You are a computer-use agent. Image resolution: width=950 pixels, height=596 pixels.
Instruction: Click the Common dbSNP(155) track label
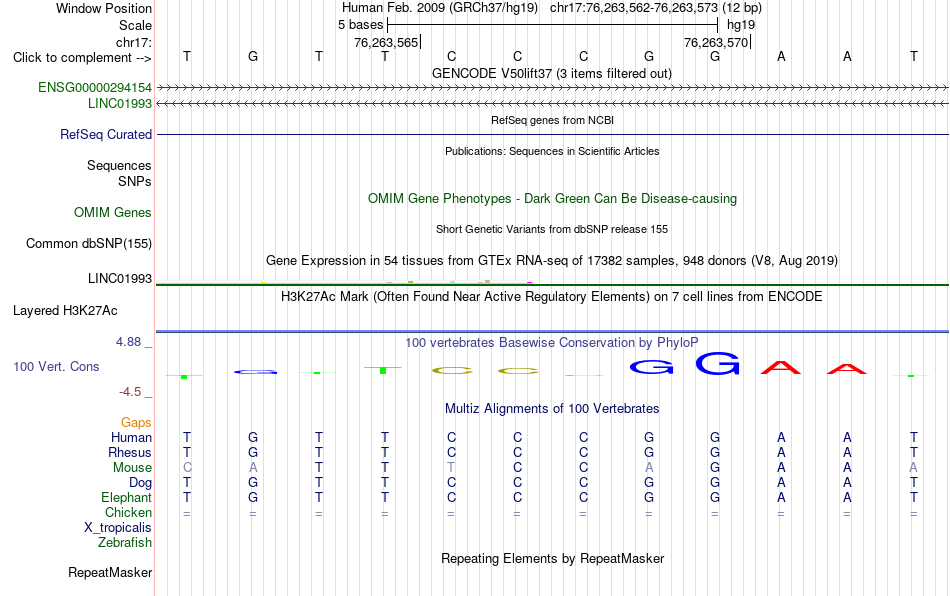[x=88, y=243]
